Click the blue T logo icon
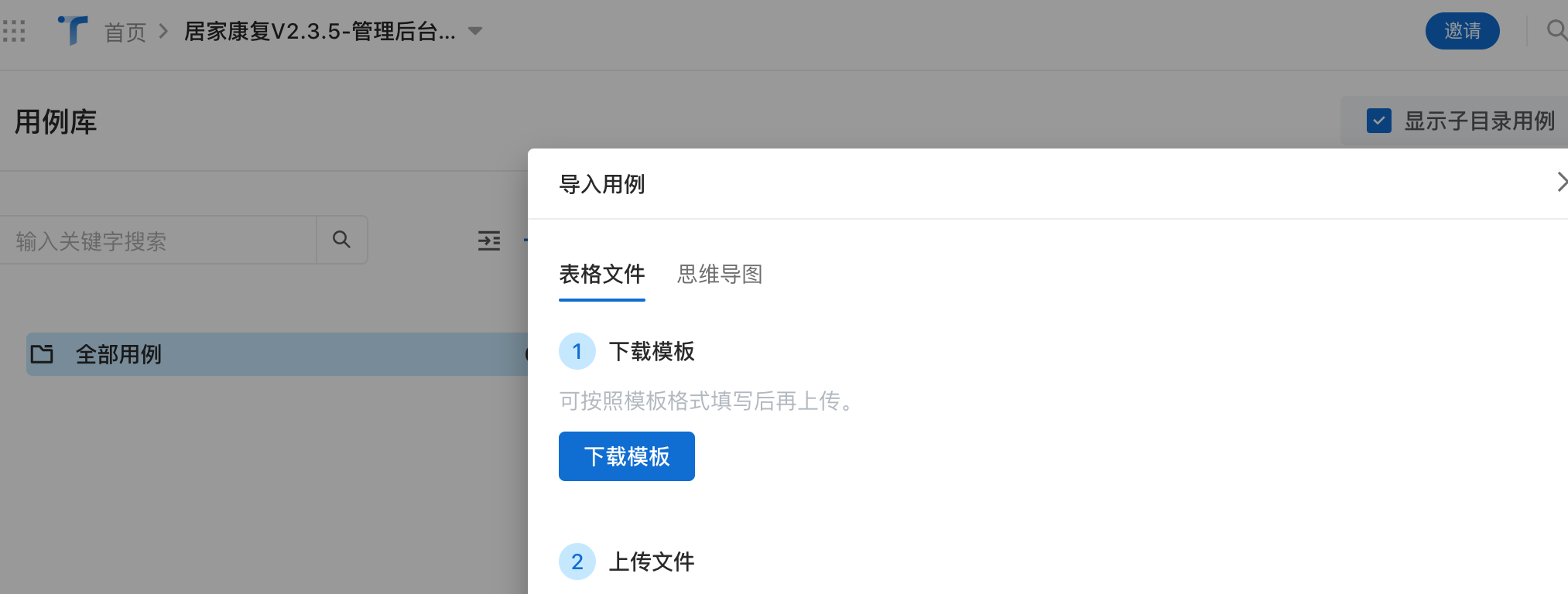This screenshot has width=1568, height=594. point(73,31)
